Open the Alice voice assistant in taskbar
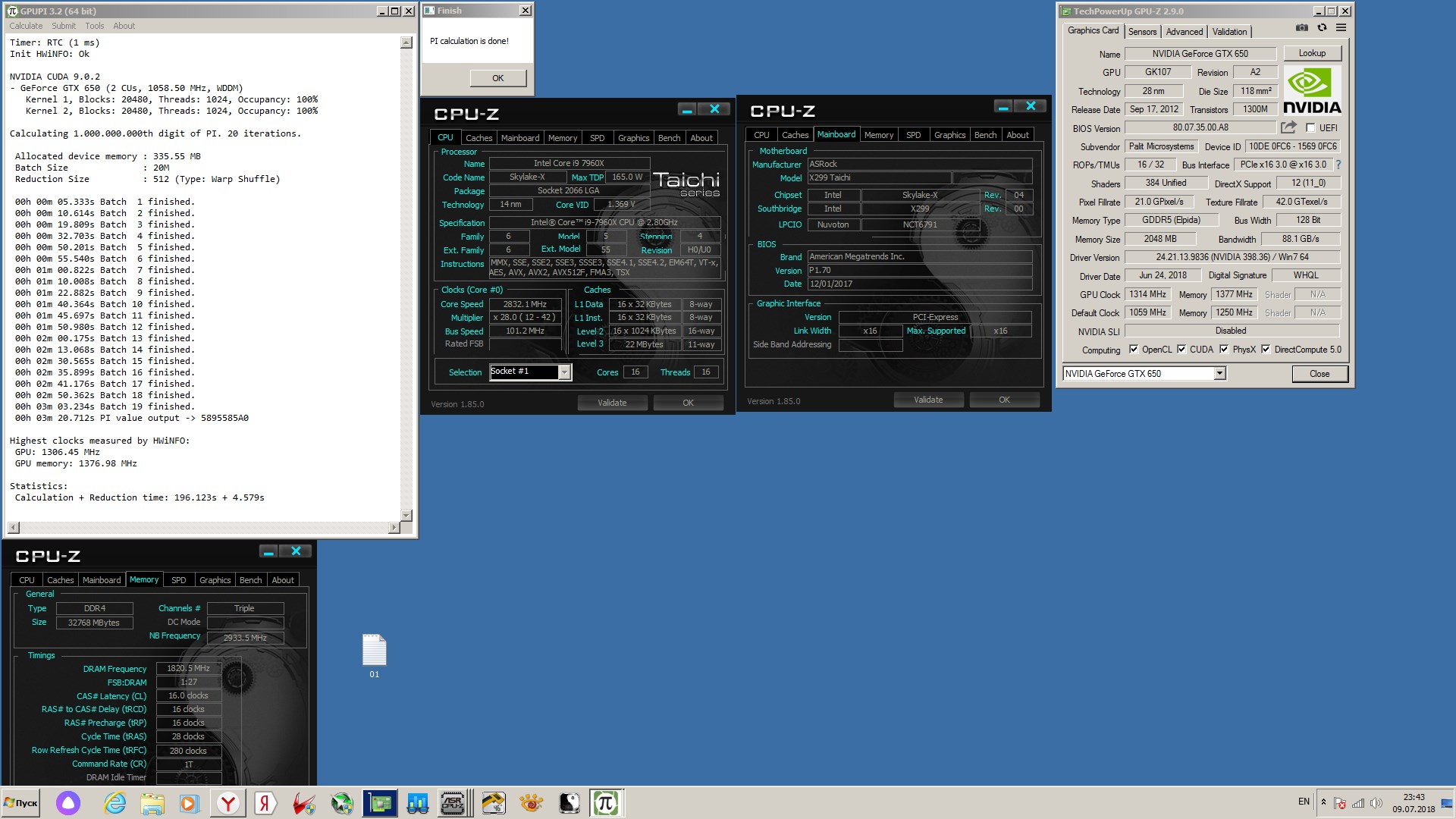This screenshot has height=819, width=1456. [68, 803]
